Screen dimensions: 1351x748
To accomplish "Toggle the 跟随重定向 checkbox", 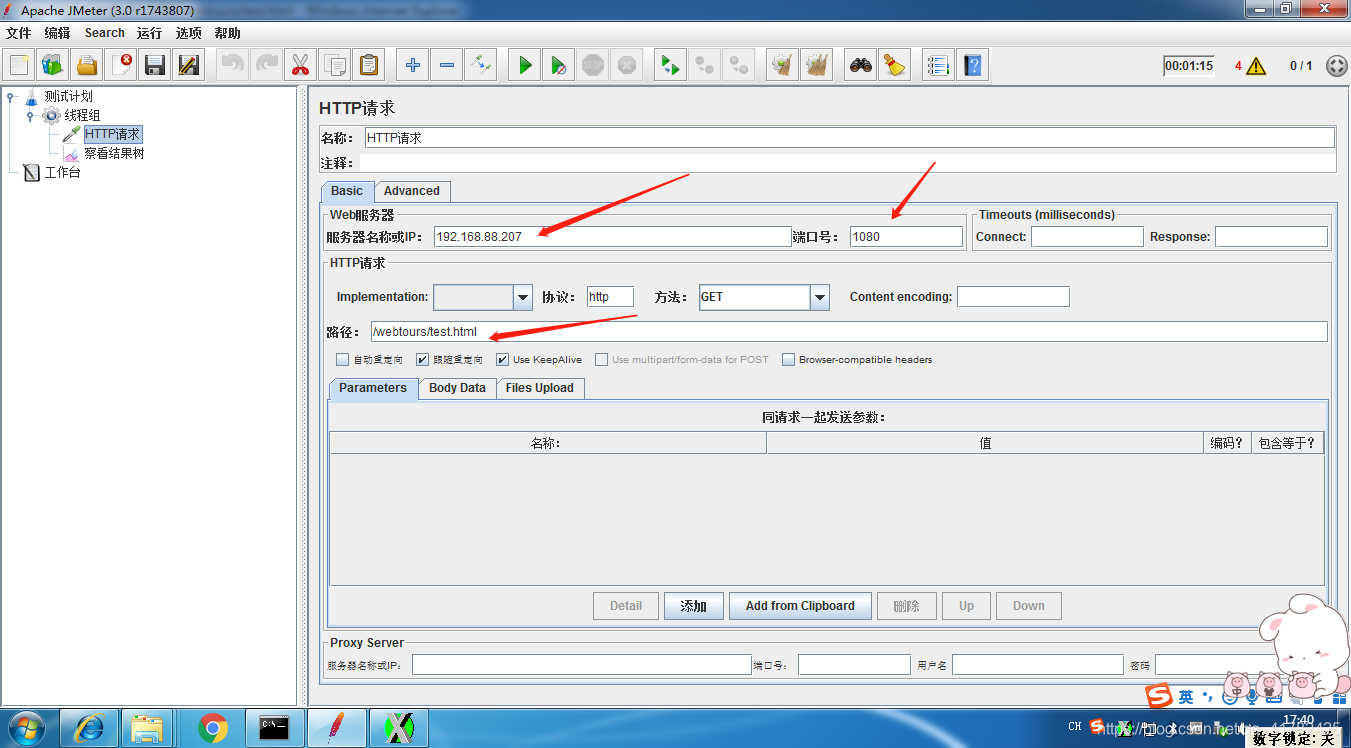I will (x=423, y=359).
